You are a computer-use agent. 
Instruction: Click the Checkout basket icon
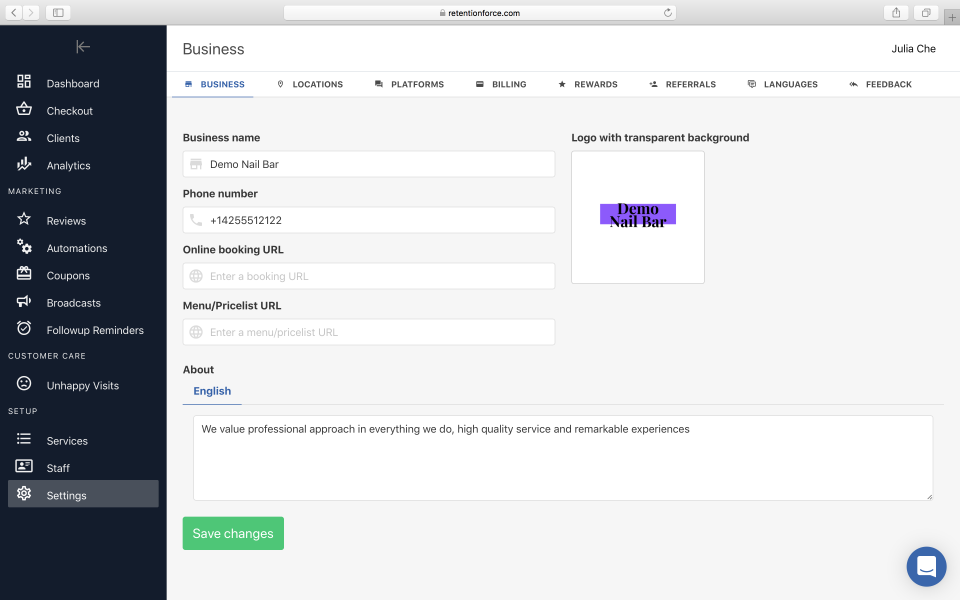click(24, 110)
